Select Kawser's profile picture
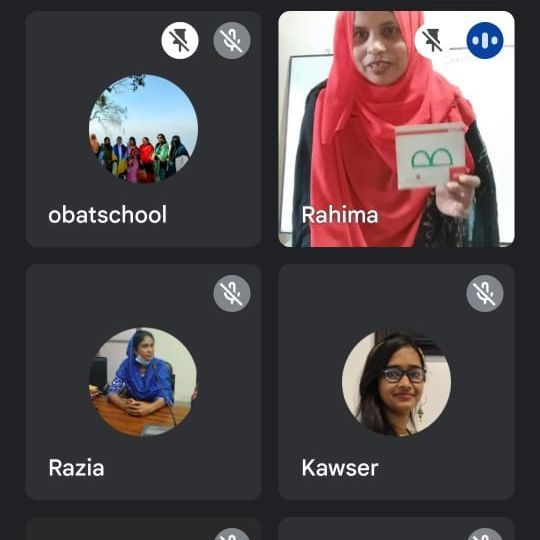 click(x=396, y=382)
